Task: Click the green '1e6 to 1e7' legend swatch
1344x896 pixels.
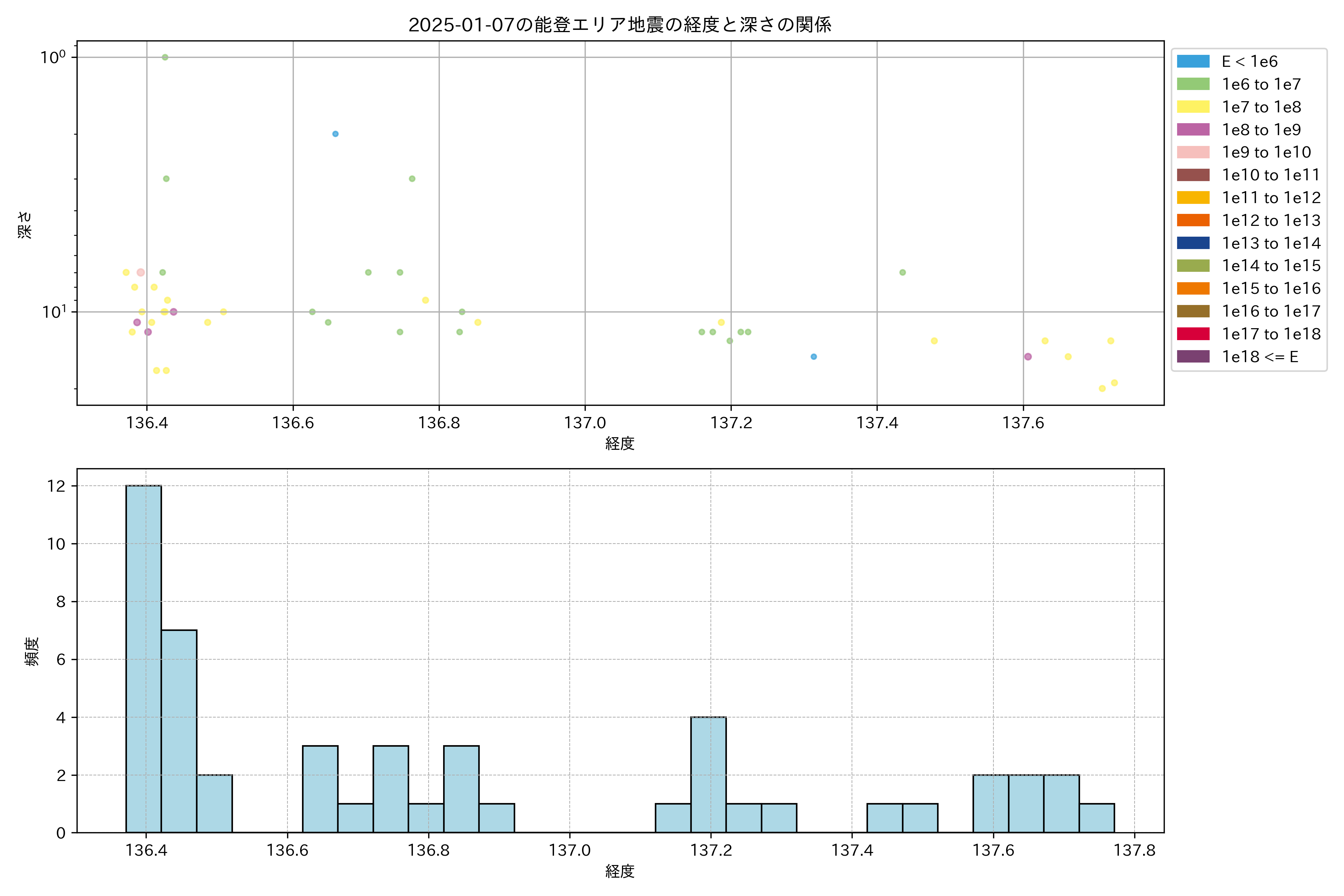Action: click(1192, 84)
